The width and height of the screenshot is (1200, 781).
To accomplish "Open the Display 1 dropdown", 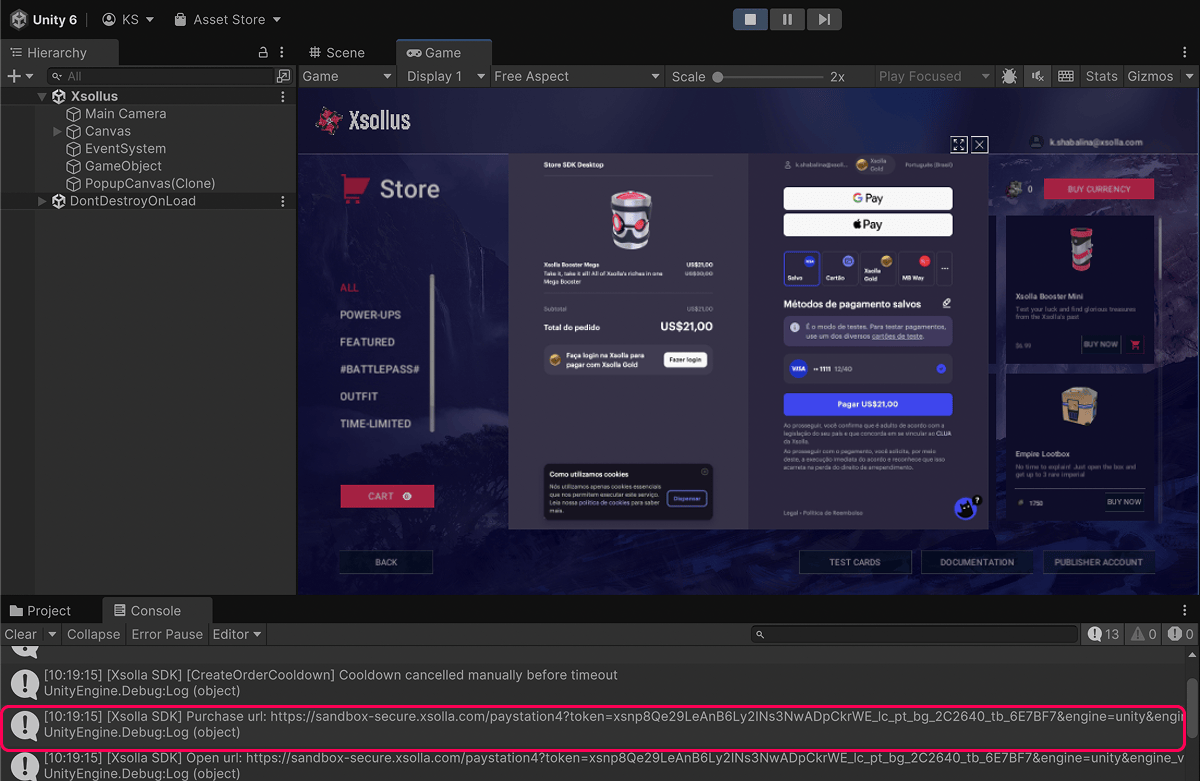I will [x=445, y=76].
